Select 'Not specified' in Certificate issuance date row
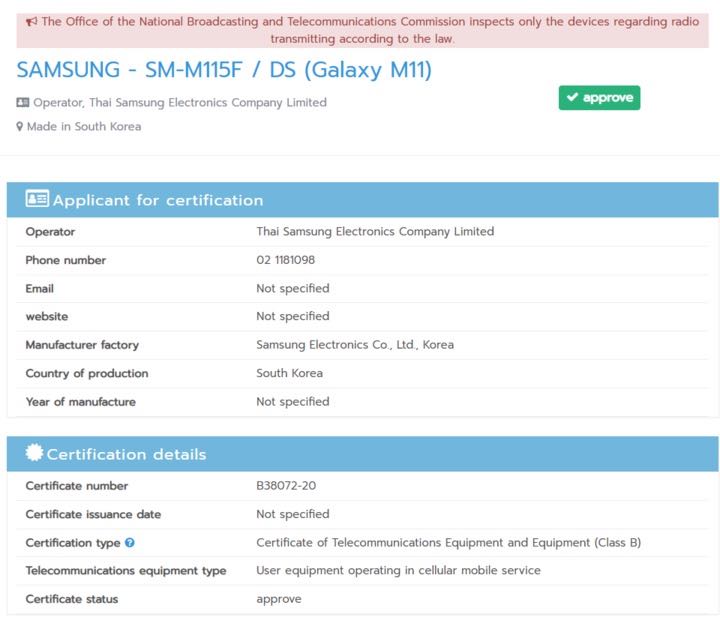The height and width of the screenshot is (629, 720). [293, 514]
